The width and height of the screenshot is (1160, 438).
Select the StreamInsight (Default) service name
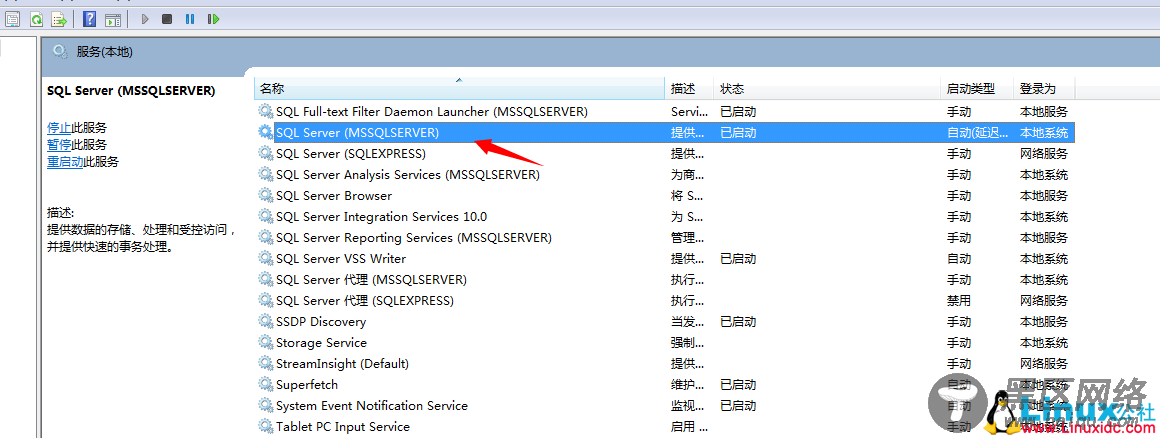pos(342,363)
